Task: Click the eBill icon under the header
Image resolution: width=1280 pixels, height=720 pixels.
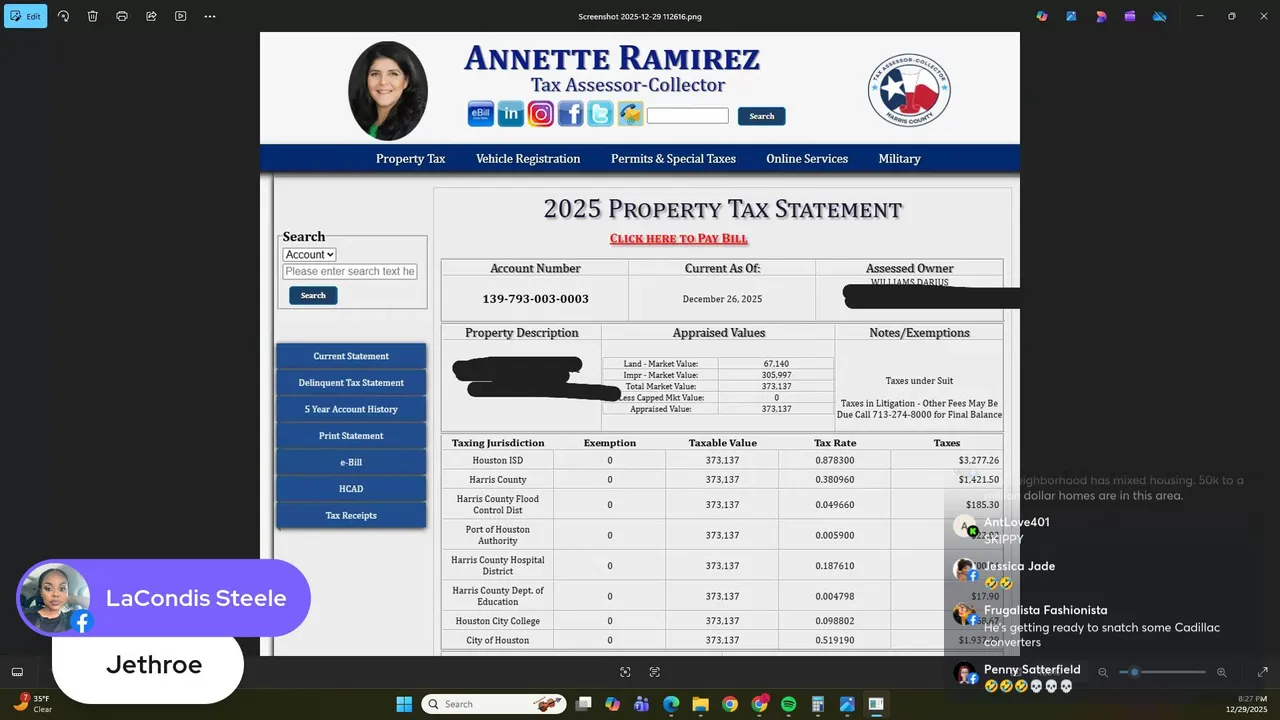Action: point(480,114)
